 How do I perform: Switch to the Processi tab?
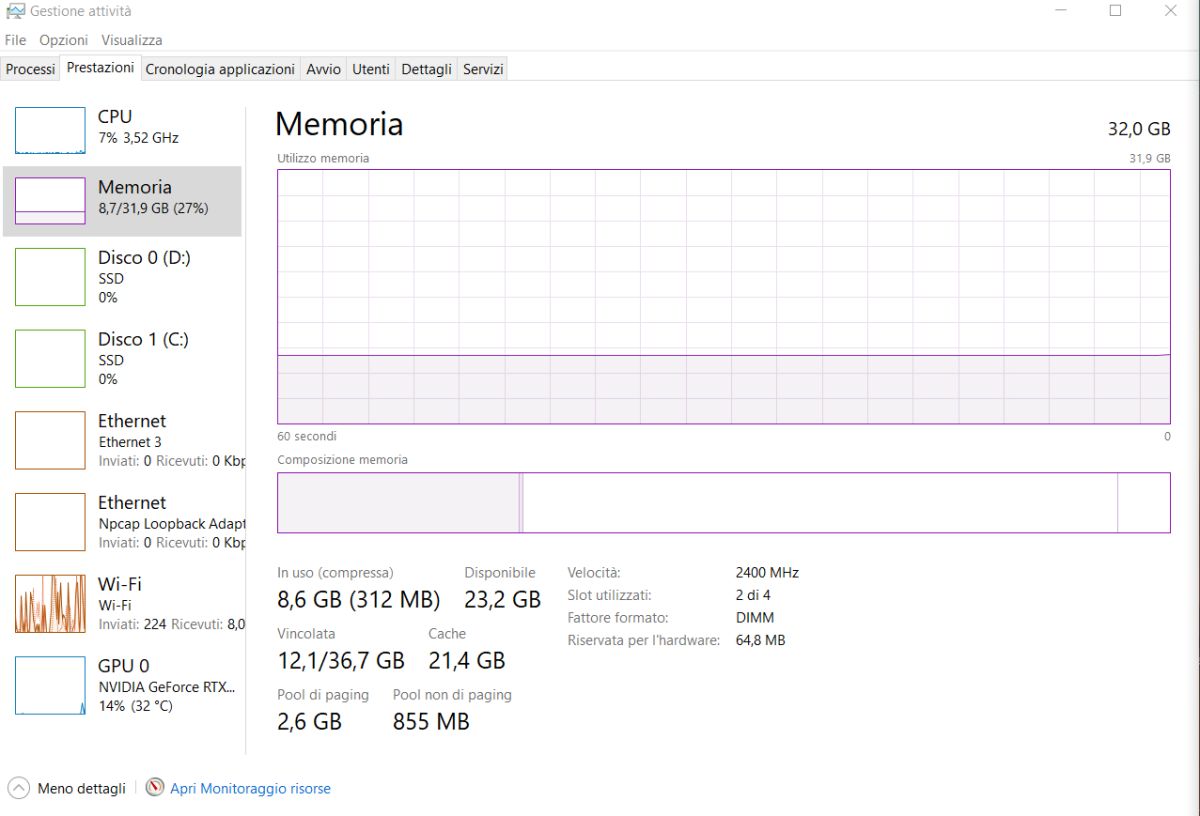coord(30,69)
